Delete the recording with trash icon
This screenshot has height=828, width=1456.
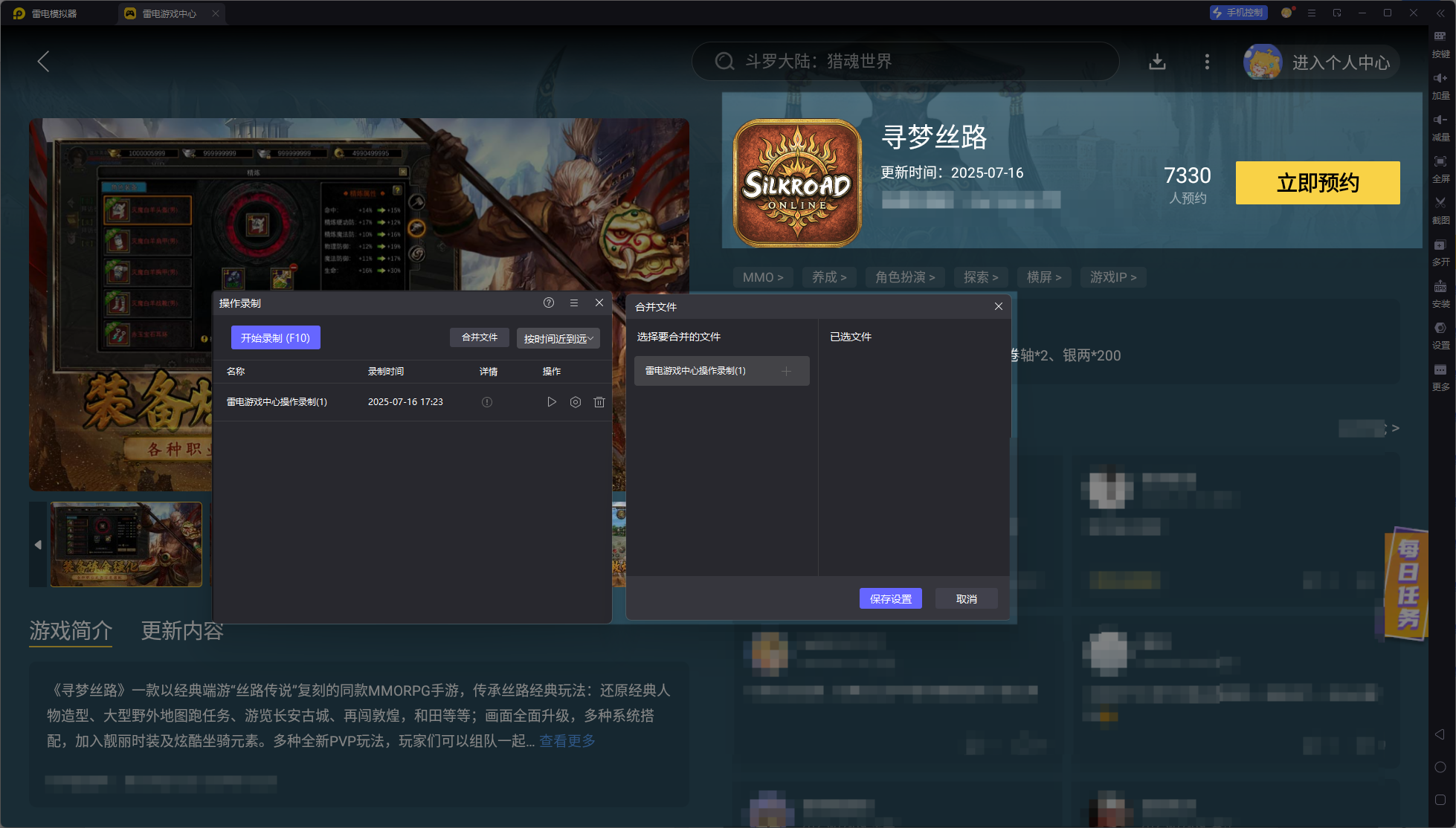[x=599, y=402]
